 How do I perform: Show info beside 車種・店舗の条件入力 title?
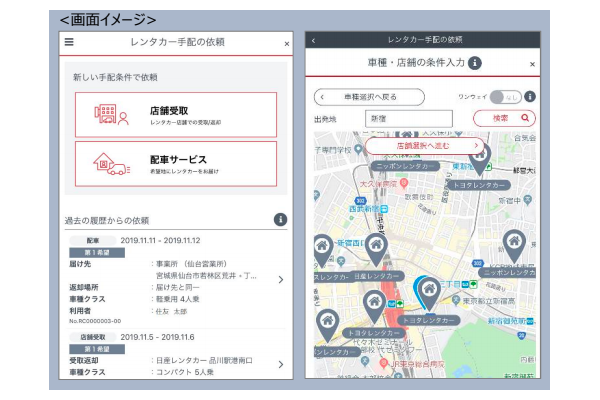(x=475, y=62)
